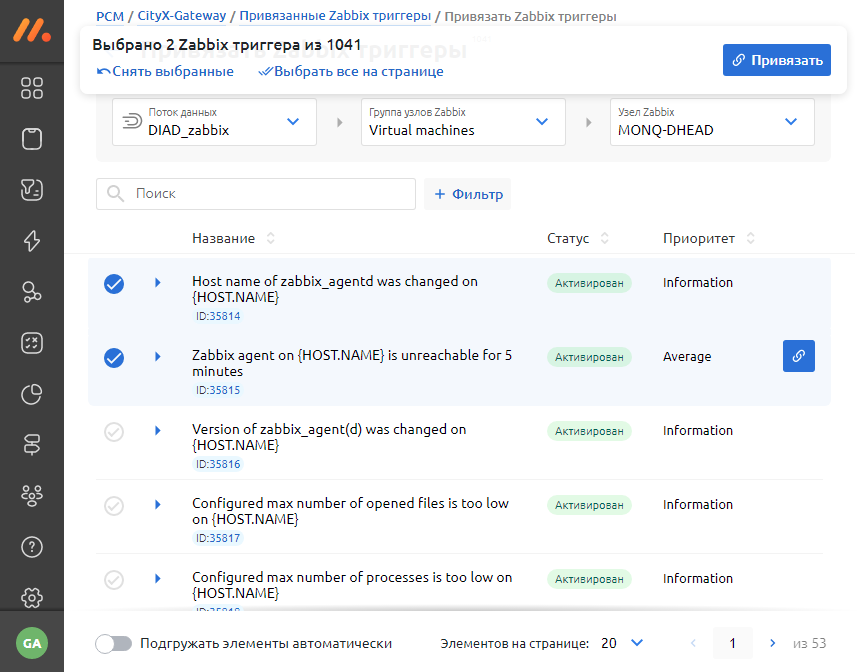Select the Version of zabbix_agent(d) trigger checkbox
This screenshot has width=859, height=672.
(x=114, y=432)
